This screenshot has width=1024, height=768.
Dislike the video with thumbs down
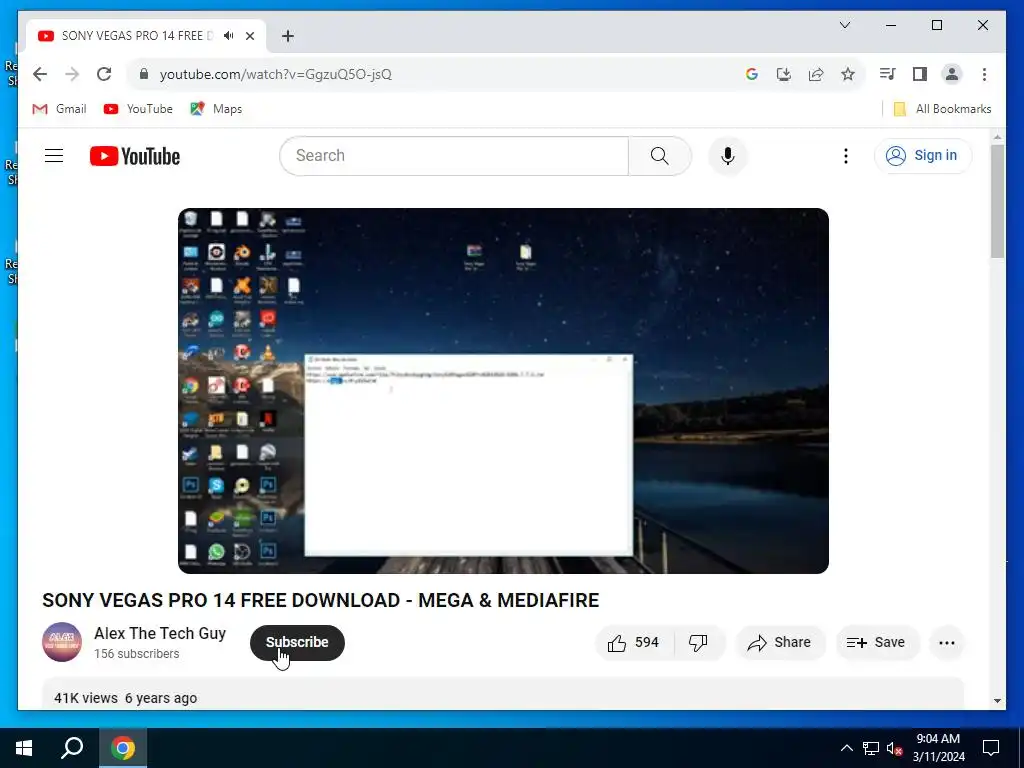698,643
